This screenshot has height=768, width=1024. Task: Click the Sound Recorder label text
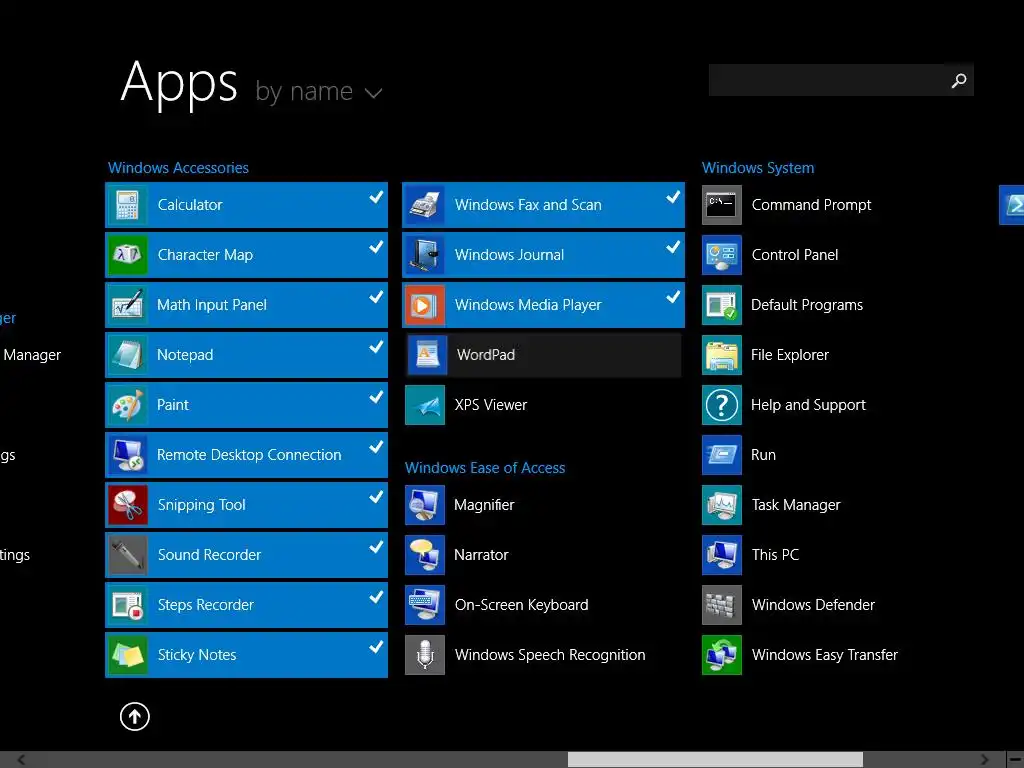[x=210, y=555]
